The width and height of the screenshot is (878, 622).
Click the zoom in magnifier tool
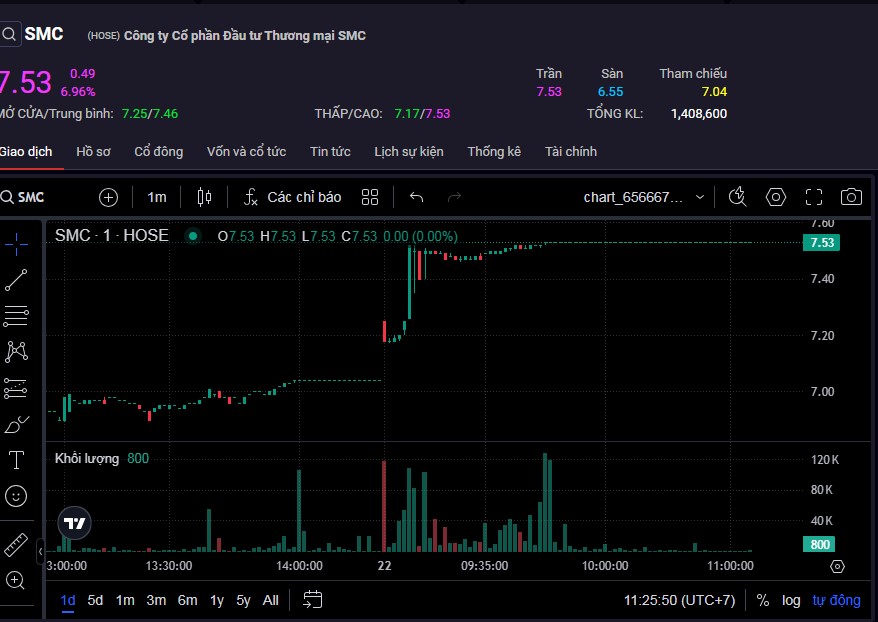coord(16,580)
